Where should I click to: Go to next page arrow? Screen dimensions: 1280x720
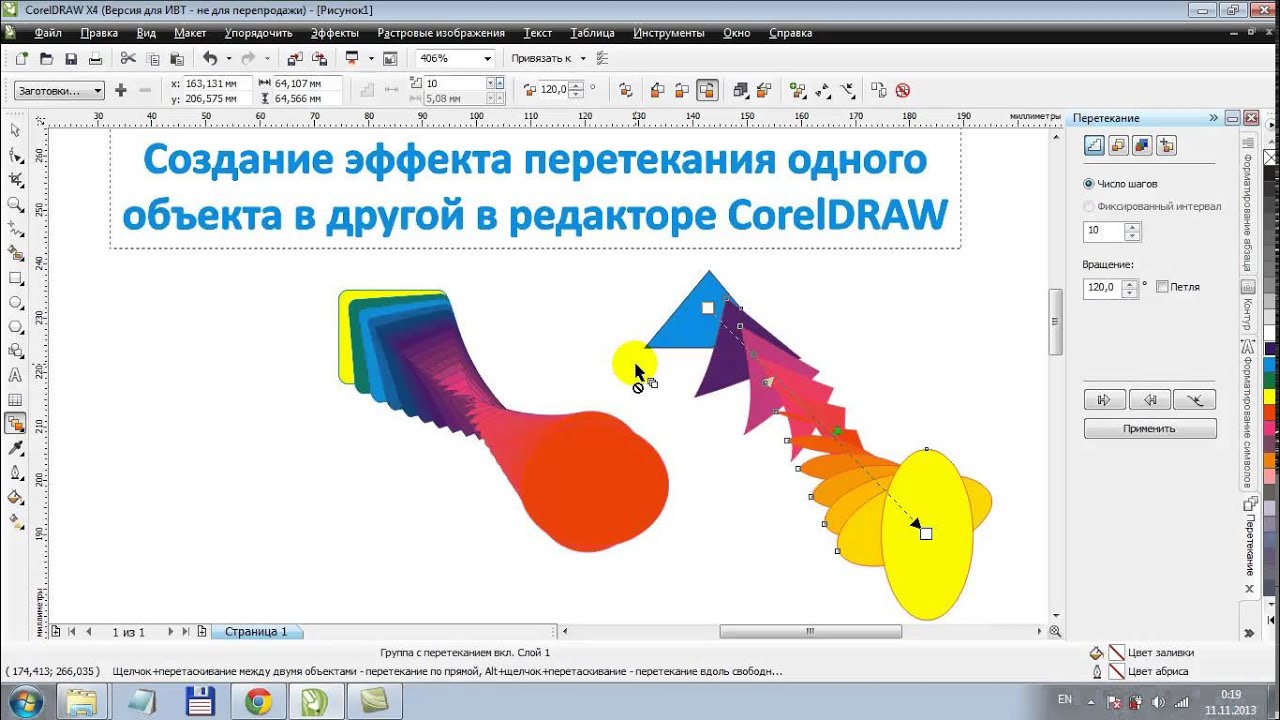tap(171, 632)
